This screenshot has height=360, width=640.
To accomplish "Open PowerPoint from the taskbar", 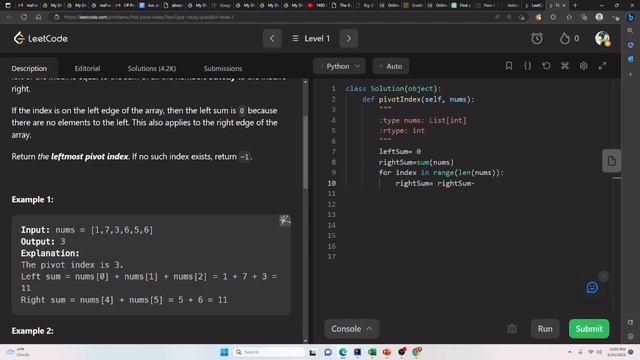I will (387, 352).
